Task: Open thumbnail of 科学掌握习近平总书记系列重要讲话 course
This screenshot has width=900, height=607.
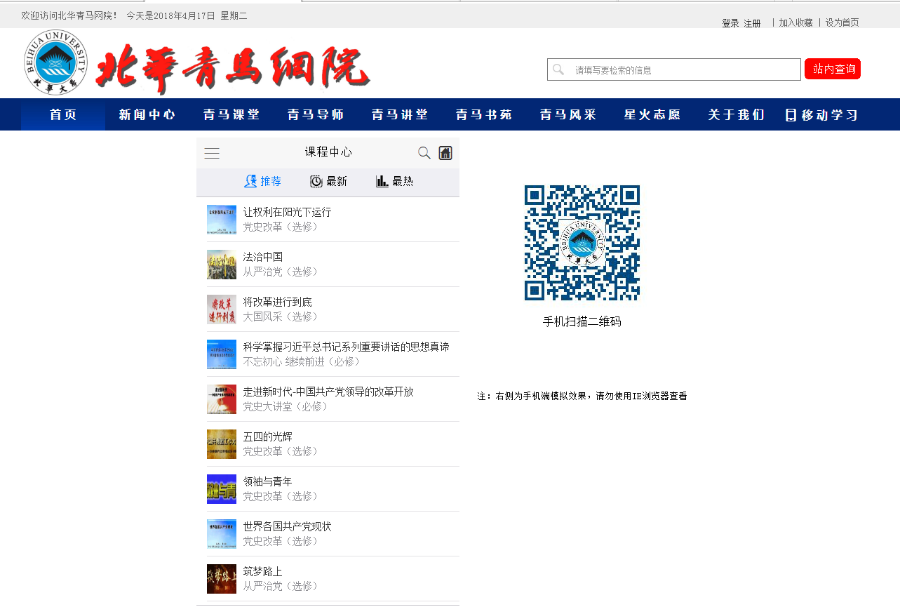Action: point(222,354)
